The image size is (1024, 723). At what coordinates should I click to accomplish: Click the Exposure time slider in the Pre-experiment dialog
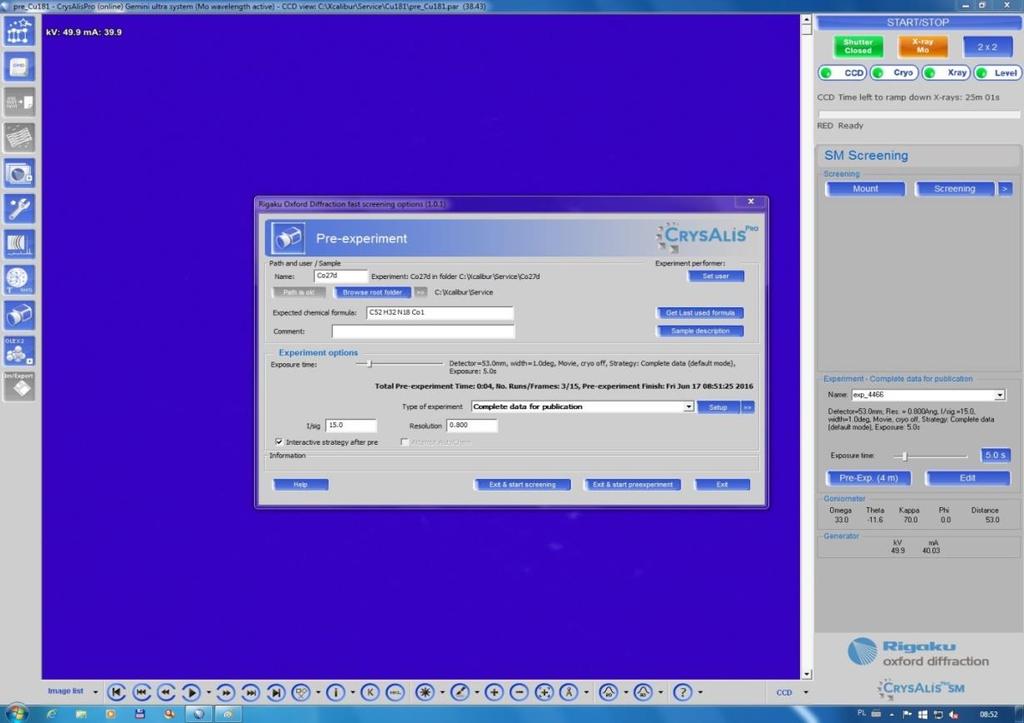pos(399,364)
